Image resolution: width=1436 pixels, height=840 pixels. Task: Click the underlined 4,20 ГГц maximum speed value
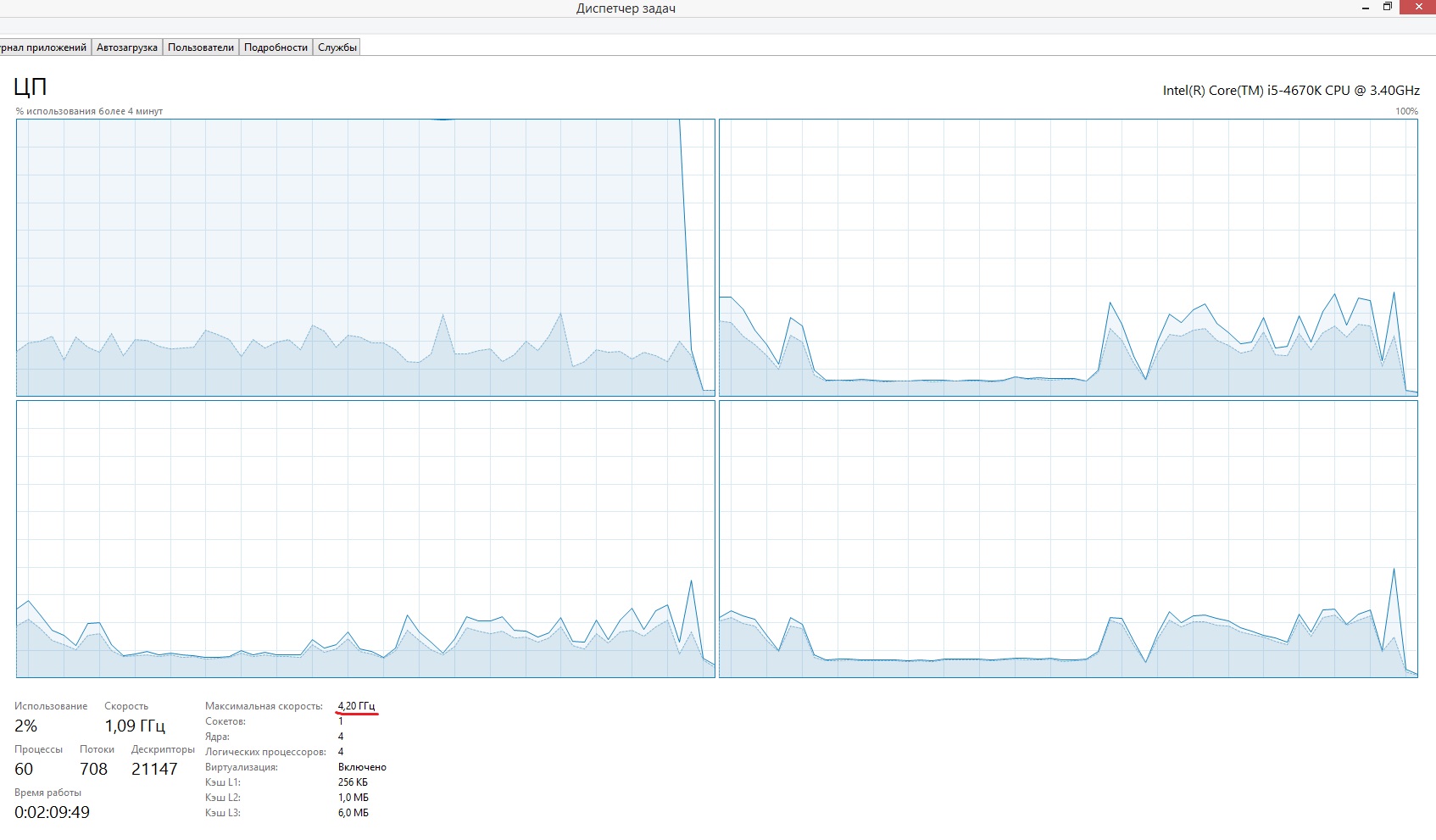(356, 706)
